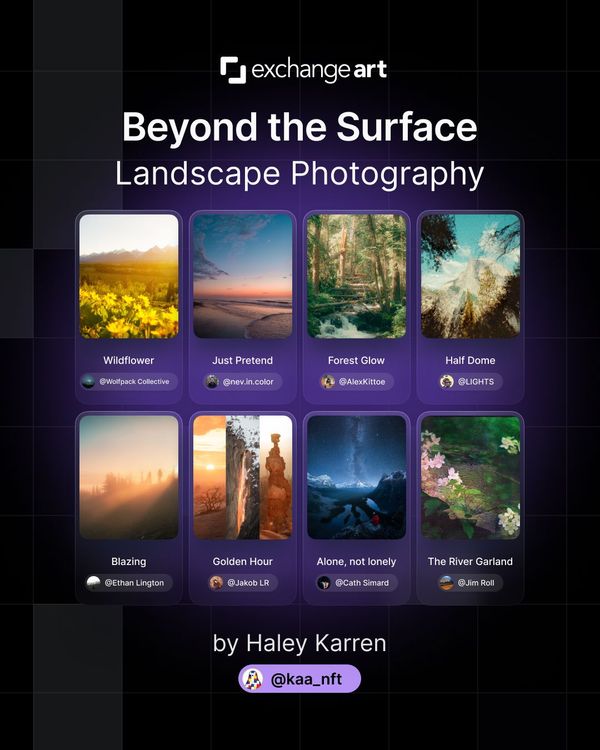Open the Half Dome photo thumbnail
Screen dimensions: 600x750
point(470,276)
